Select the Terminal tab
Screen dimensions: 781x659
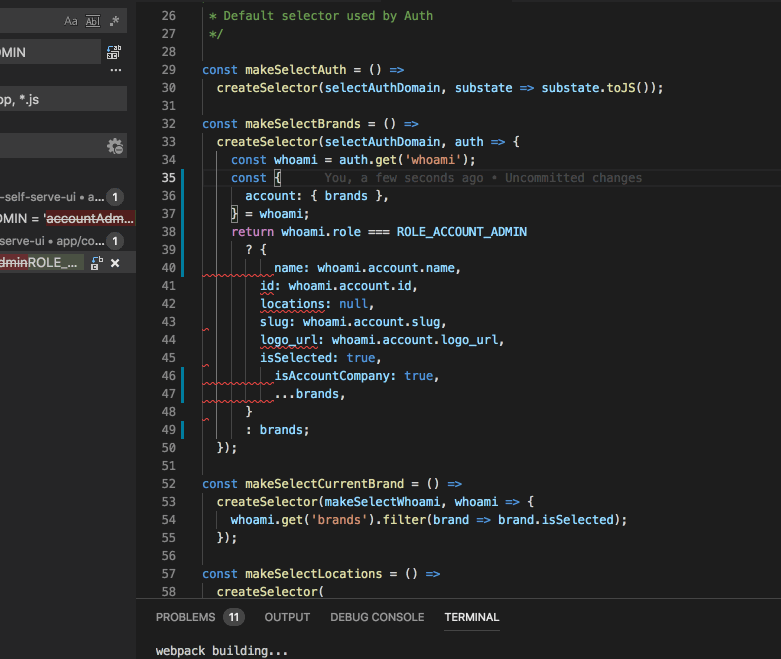click(x=471, y=617)
